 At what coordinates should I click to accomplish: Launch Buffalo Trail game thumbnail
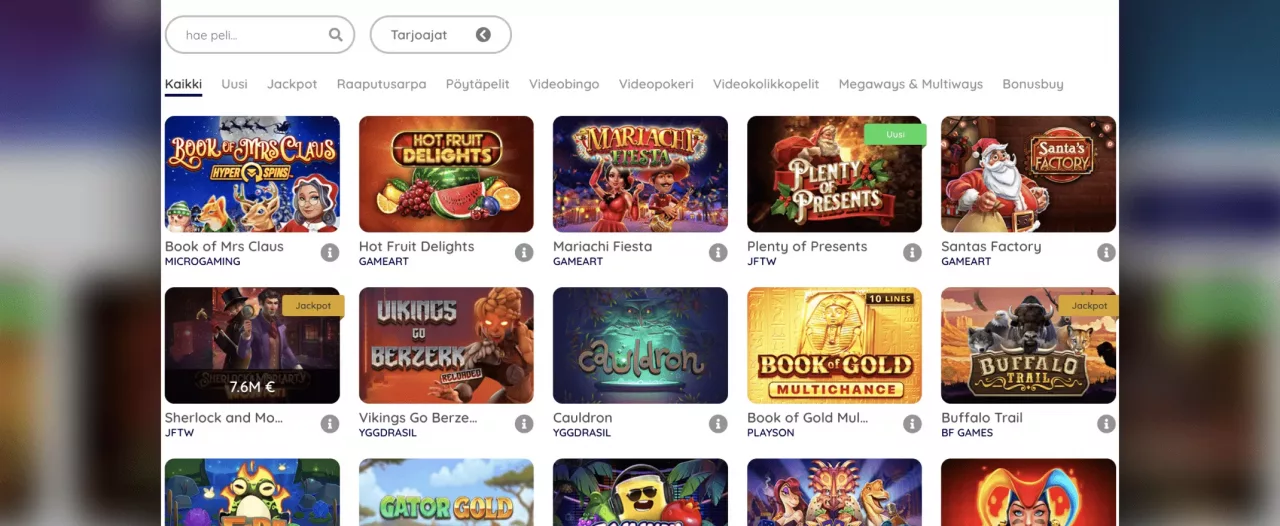(1028, 345)
